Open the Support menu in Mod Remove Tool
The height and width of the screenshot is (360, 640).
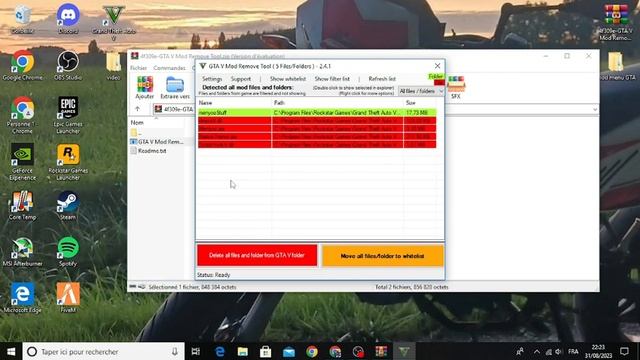241,79
